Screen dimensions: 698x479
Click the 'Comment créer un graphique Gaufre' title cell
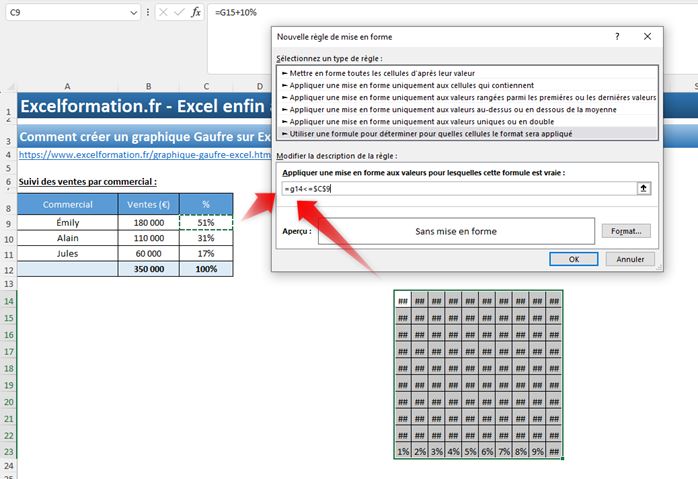[x=145, y=137]
